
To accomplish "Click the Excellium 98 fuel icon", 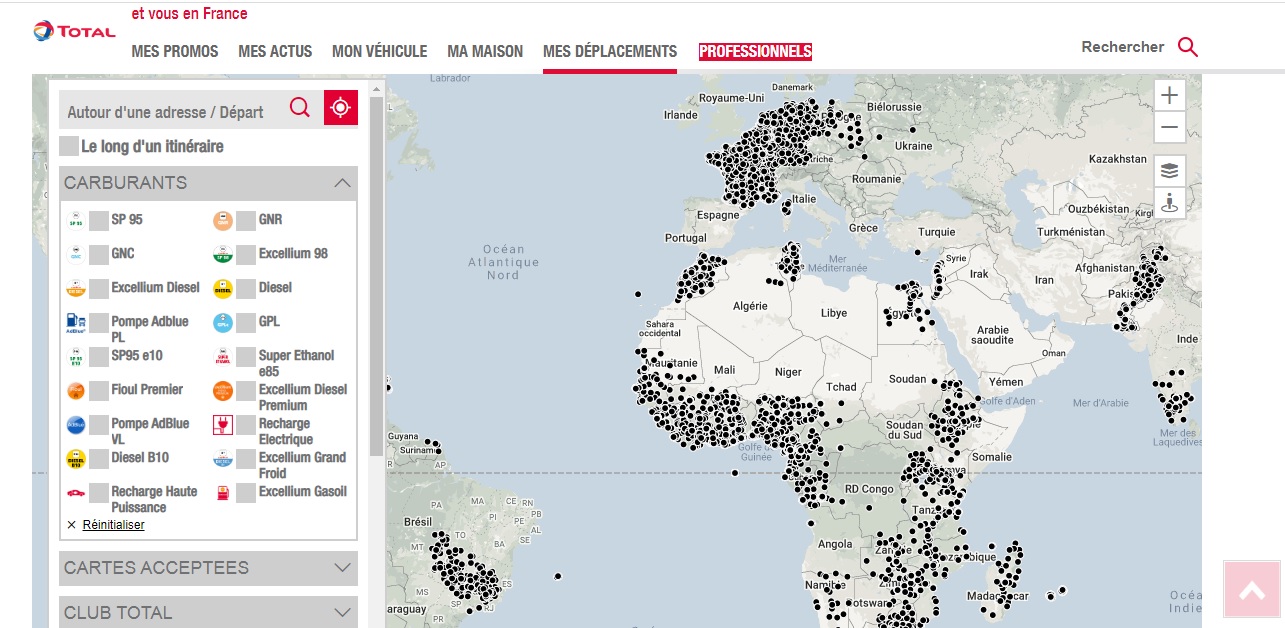I will click(x=222, y=254).
